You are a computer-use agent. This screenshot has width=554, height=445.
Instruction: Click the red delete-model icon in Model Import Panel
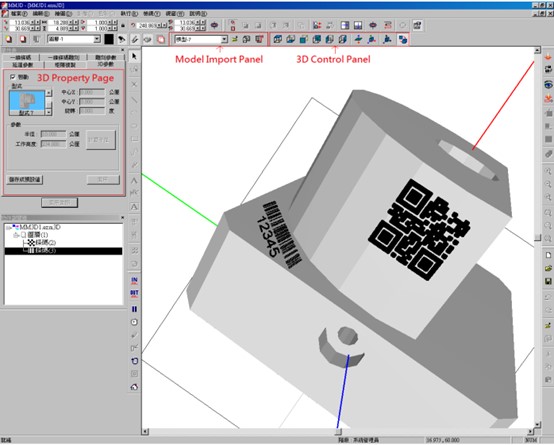pyautogui.click(x=259, y=39)
